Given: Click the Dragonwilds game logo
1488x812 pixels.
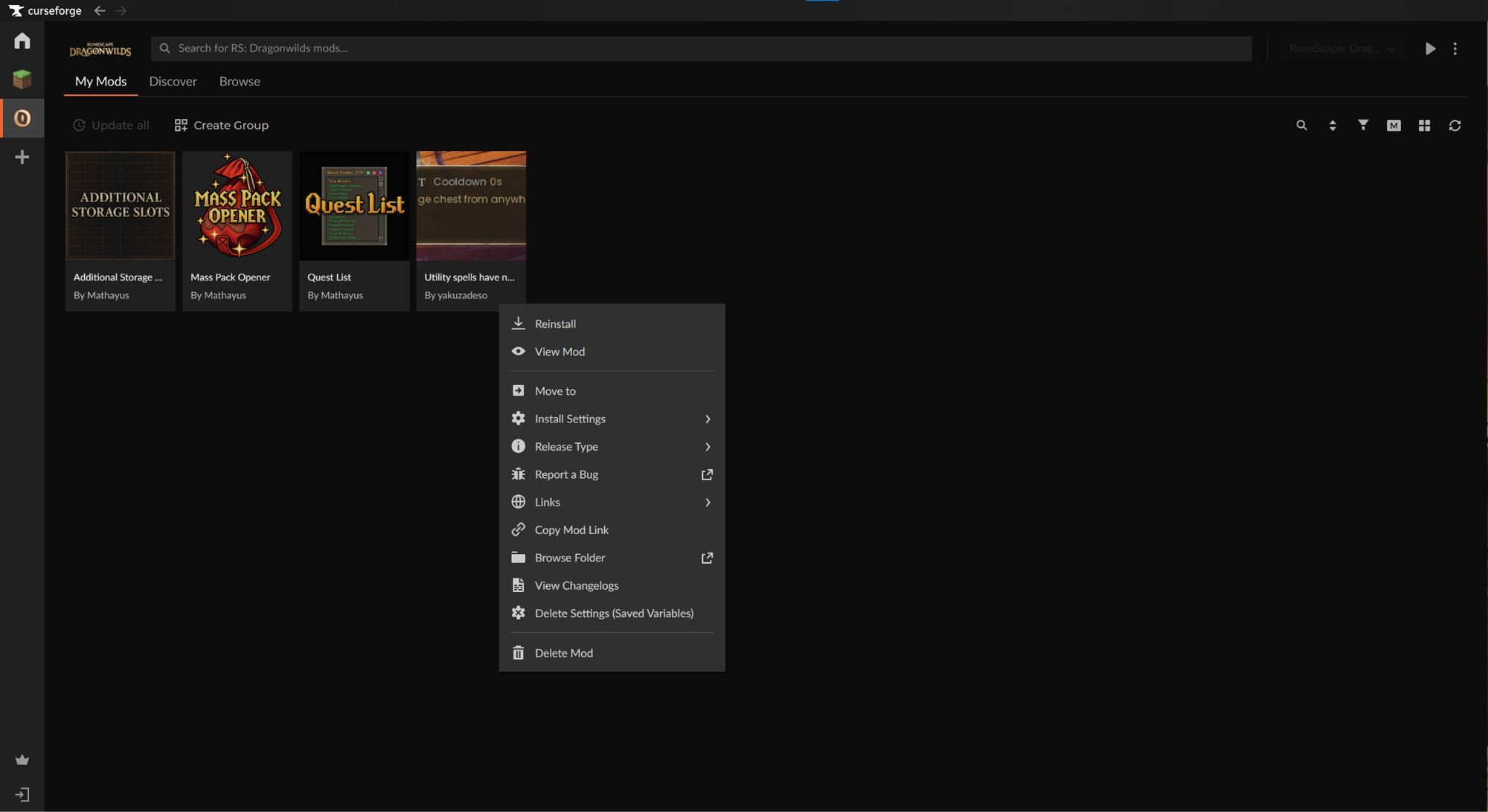Looking at the screenshot, I should [100, 49].
